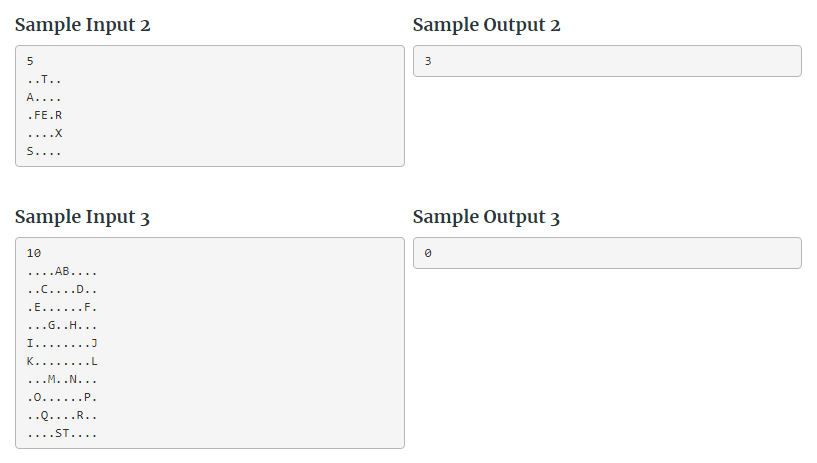Click the "A...." row in Sample Input 2
Viewport: 817px width, 463px height.
[44, 97]
